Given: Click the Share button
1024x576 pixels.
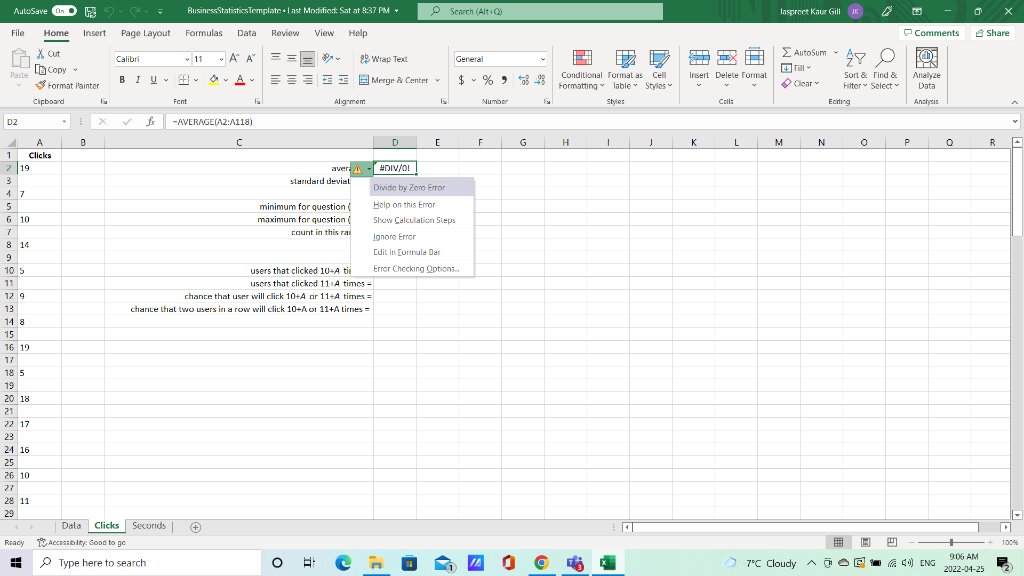Looking at the screenshot, I should 993,33.
